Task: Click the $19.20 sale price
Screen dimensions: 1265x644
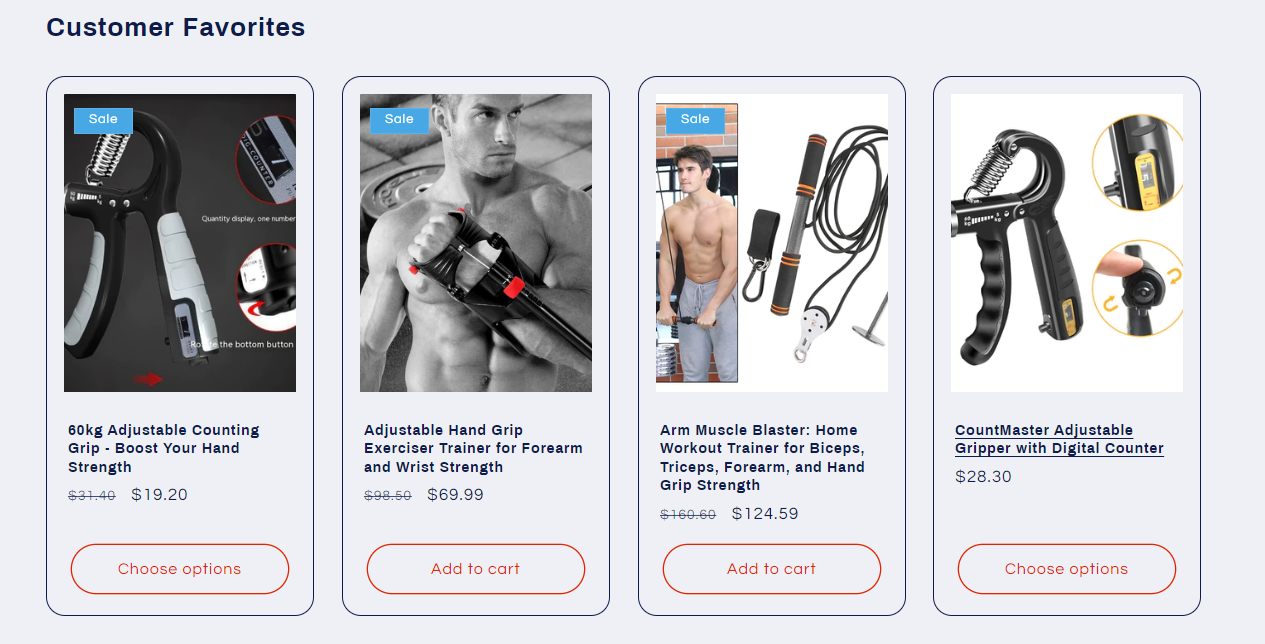Action: coord(159,494)
